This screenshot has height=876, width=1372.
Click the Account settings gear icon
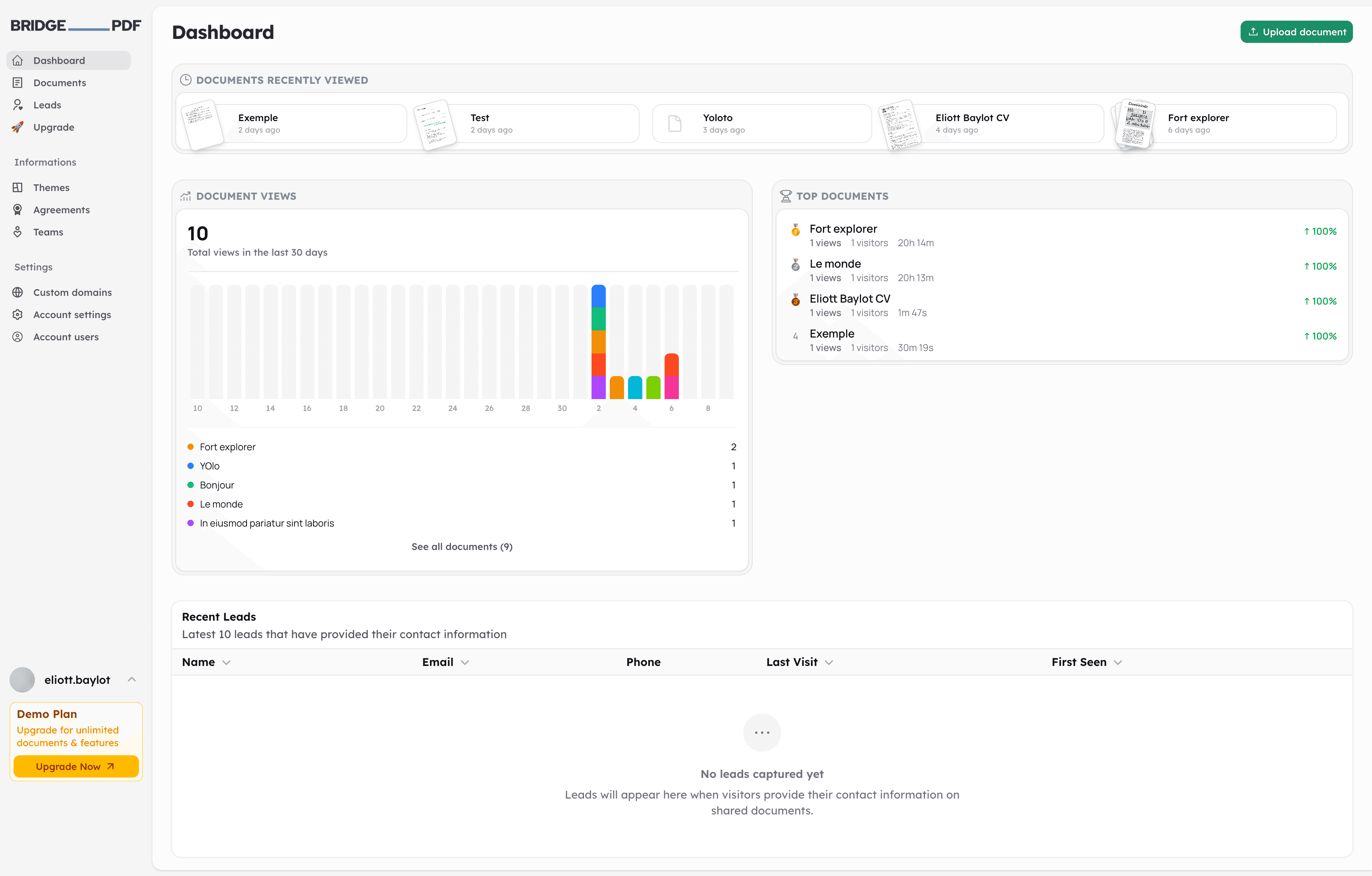pyautogui.click(x=17, y=315)
